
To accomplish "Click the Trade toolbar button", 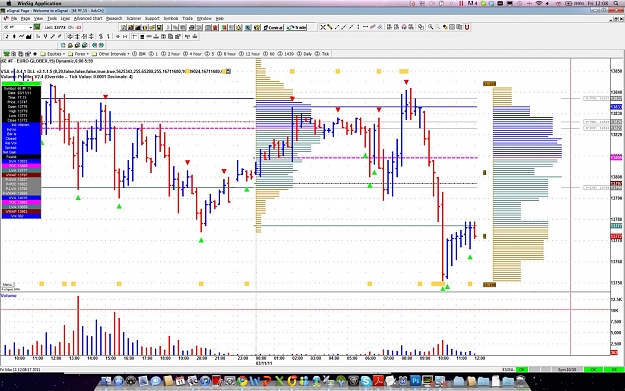I will tap(297, 28).
